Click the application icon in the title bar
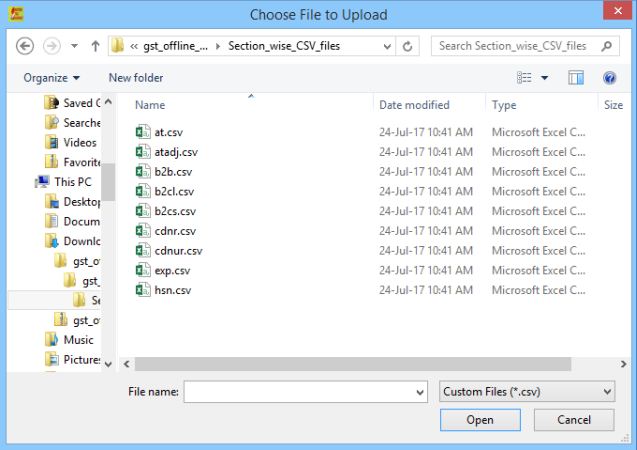The height and width of the screenshot is (450, 637). click(16, 14)
